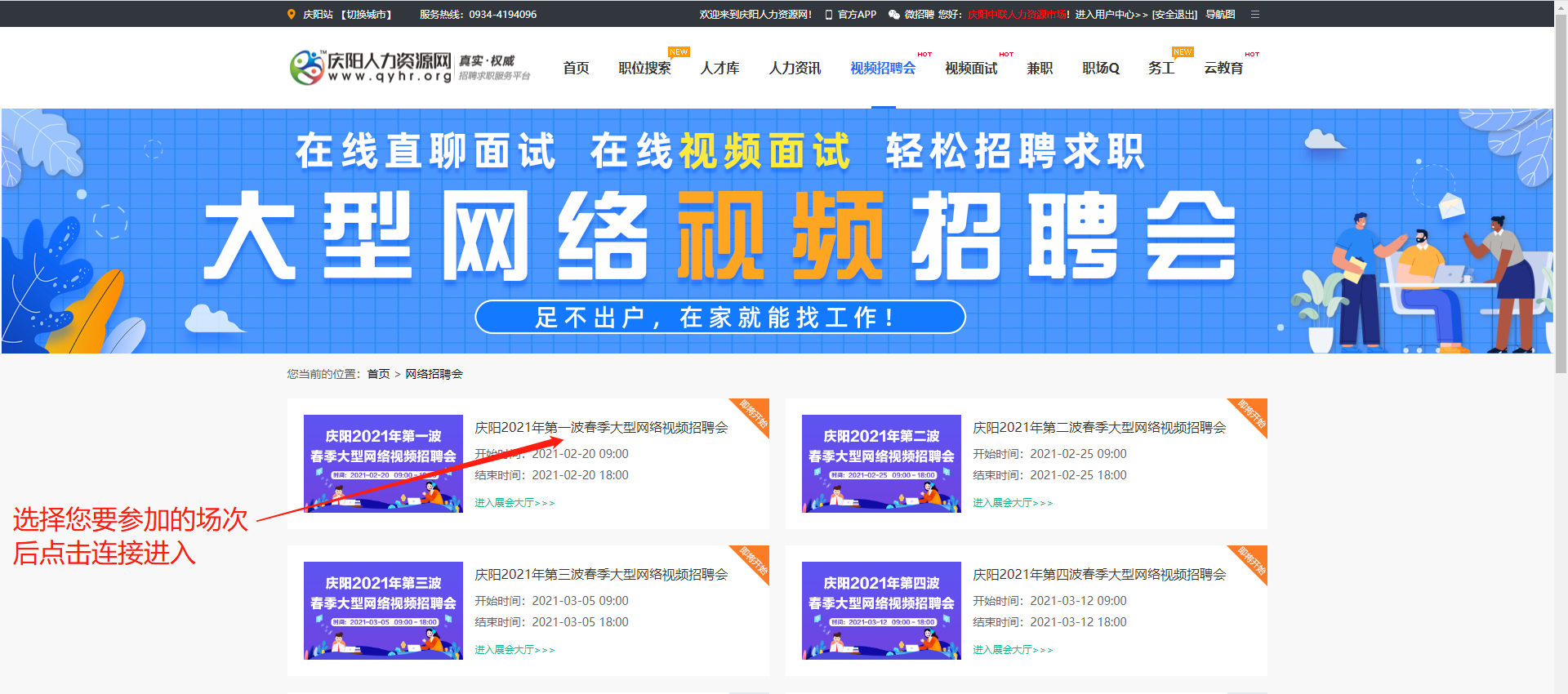
Task: Click the 即将开始 ribbon on the fourth fair
Action: point(1252,560)
